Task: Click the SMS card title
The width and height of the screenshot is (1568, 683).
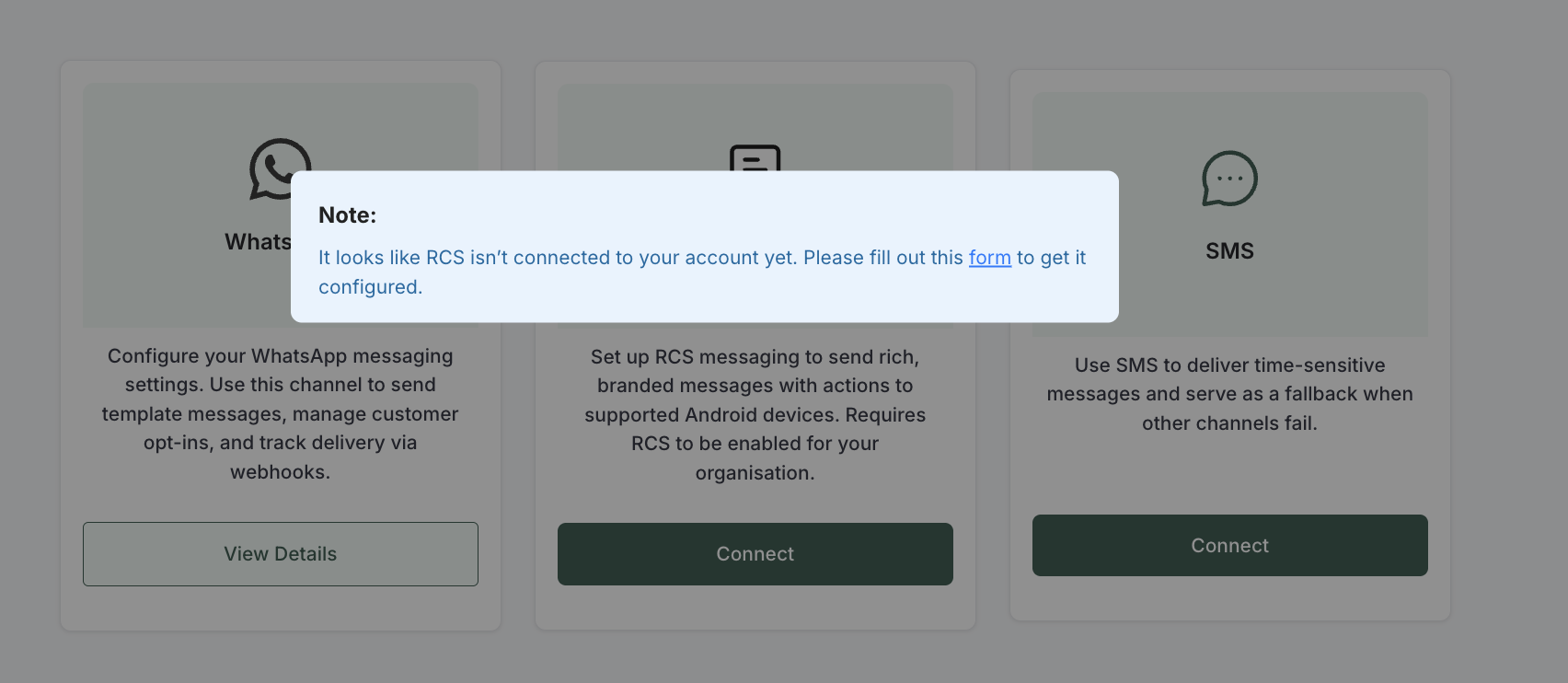Action: (x=1229, y=251)
